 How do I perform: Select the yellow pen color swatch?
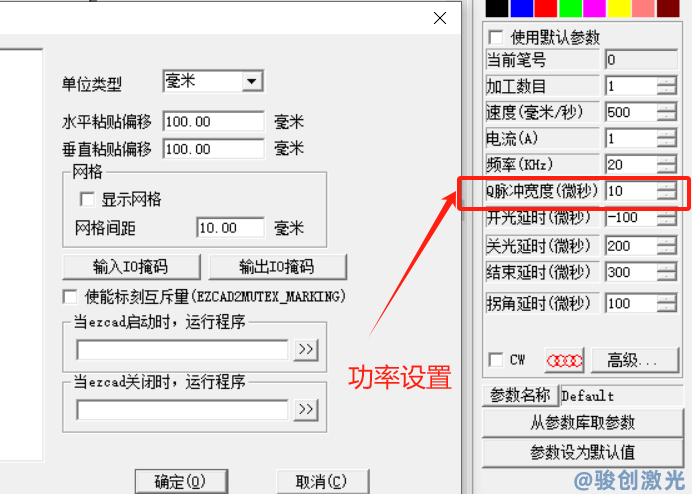coord(619,8)
